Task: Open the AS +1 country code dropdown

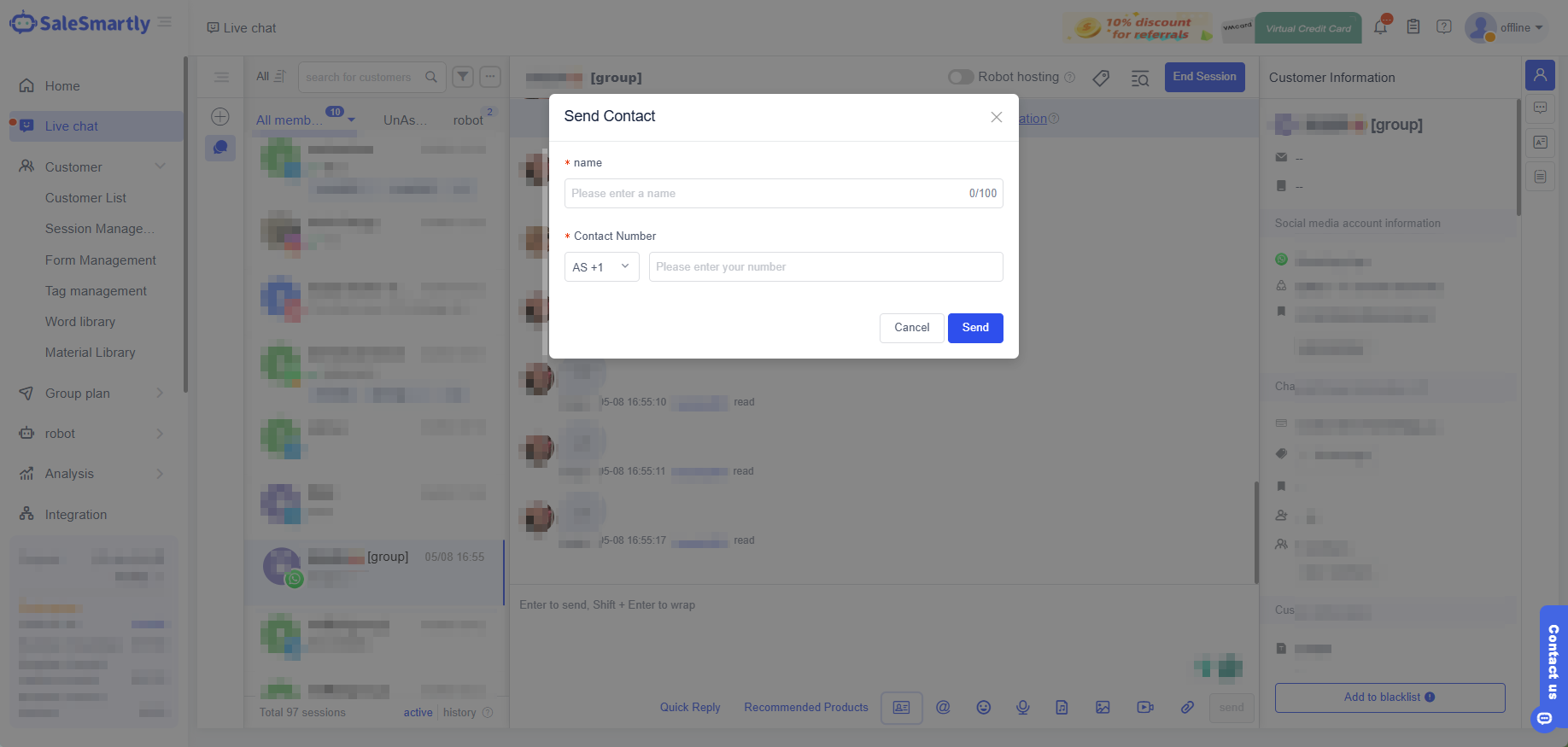Action: (x=601, y=267)
